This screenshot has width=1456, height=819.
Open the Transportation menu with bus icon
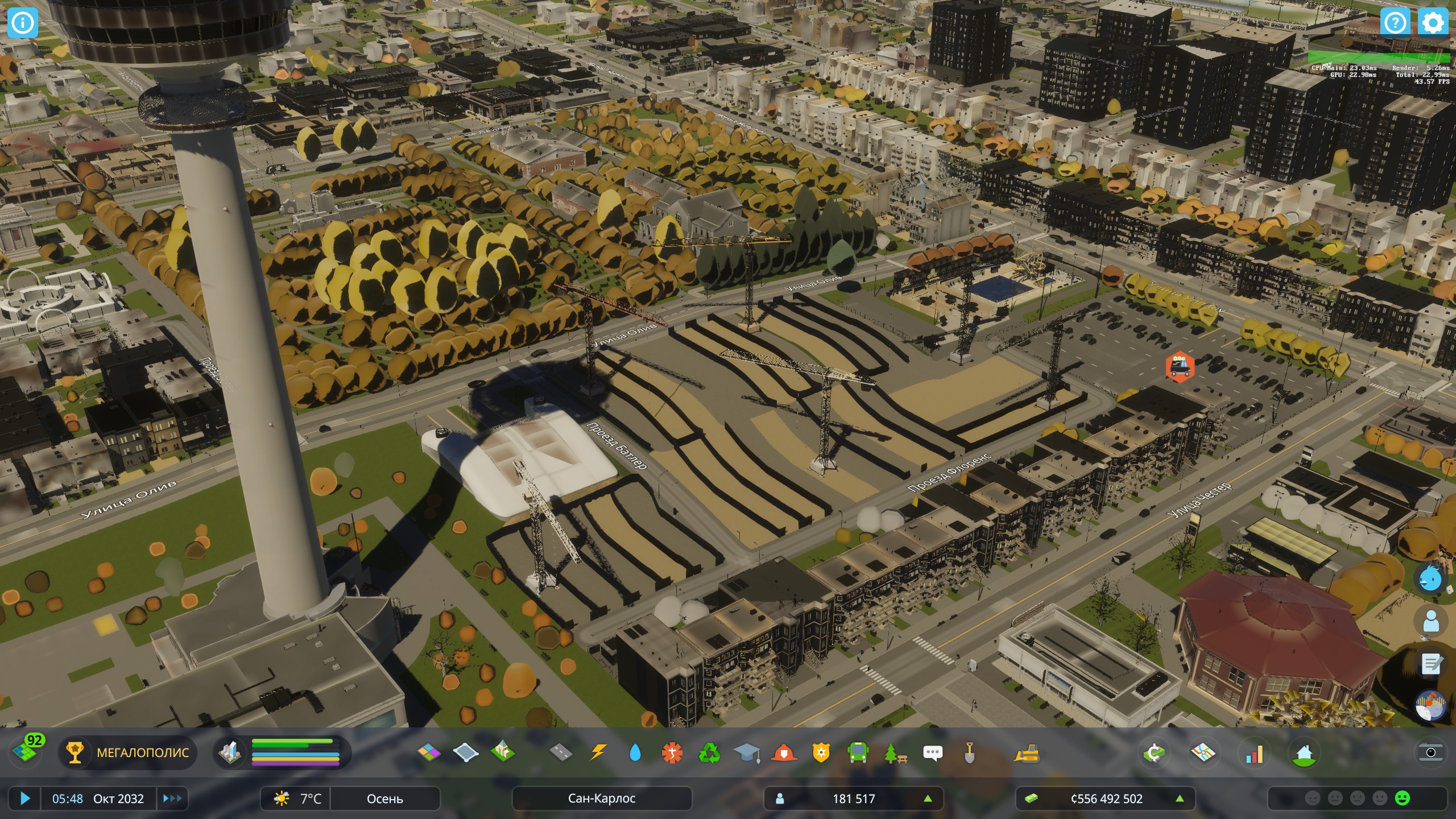858,754
